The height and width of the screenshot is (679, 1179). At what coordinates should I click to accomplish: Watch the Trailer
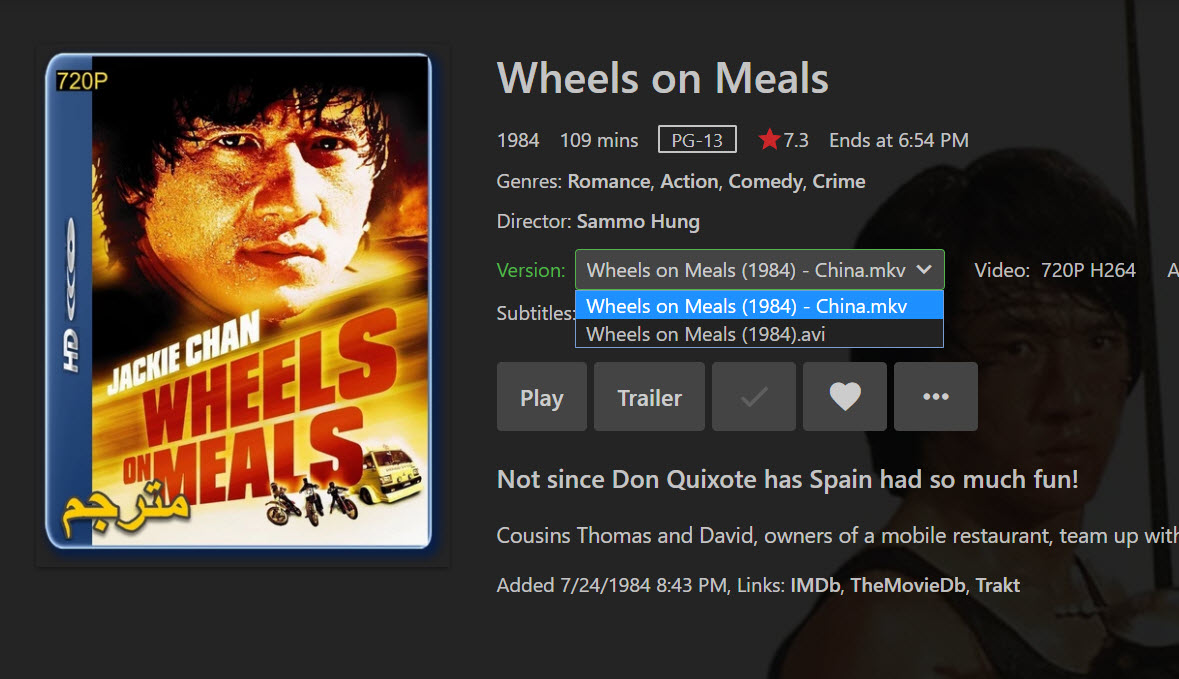point(649,397)
